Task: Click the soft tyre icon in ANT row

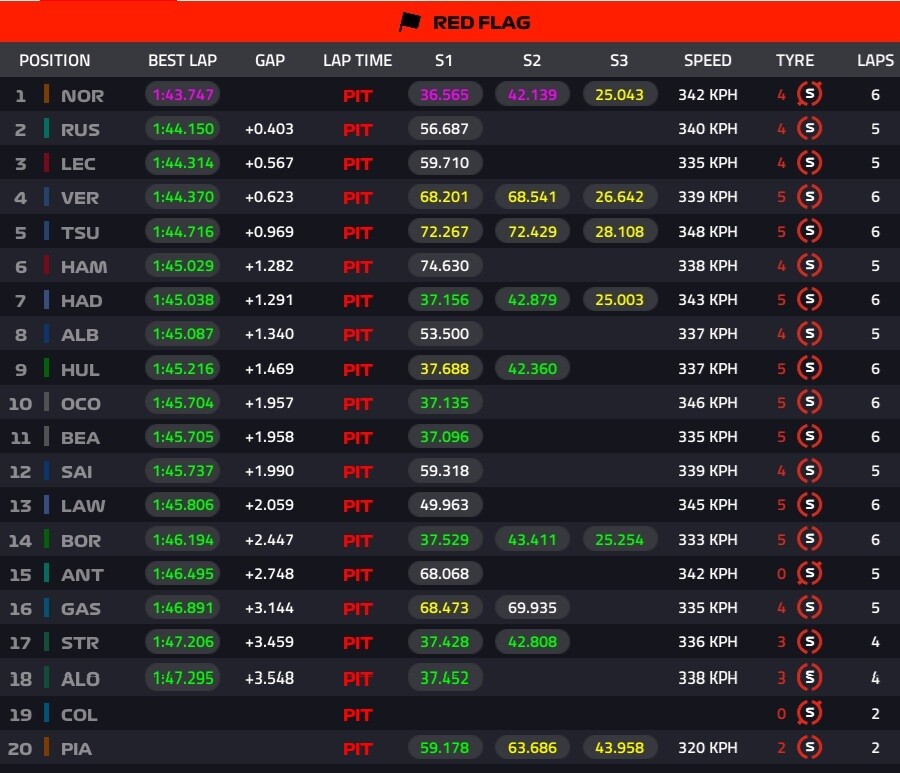Action: [809, 573]
